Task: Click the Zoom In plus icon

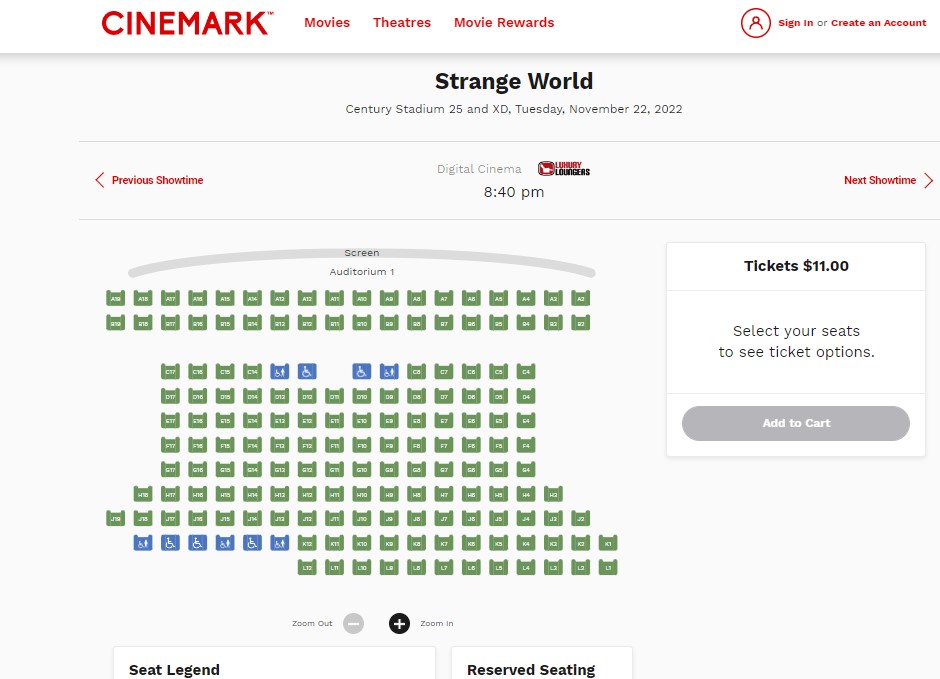Action: tap(399, 624)
